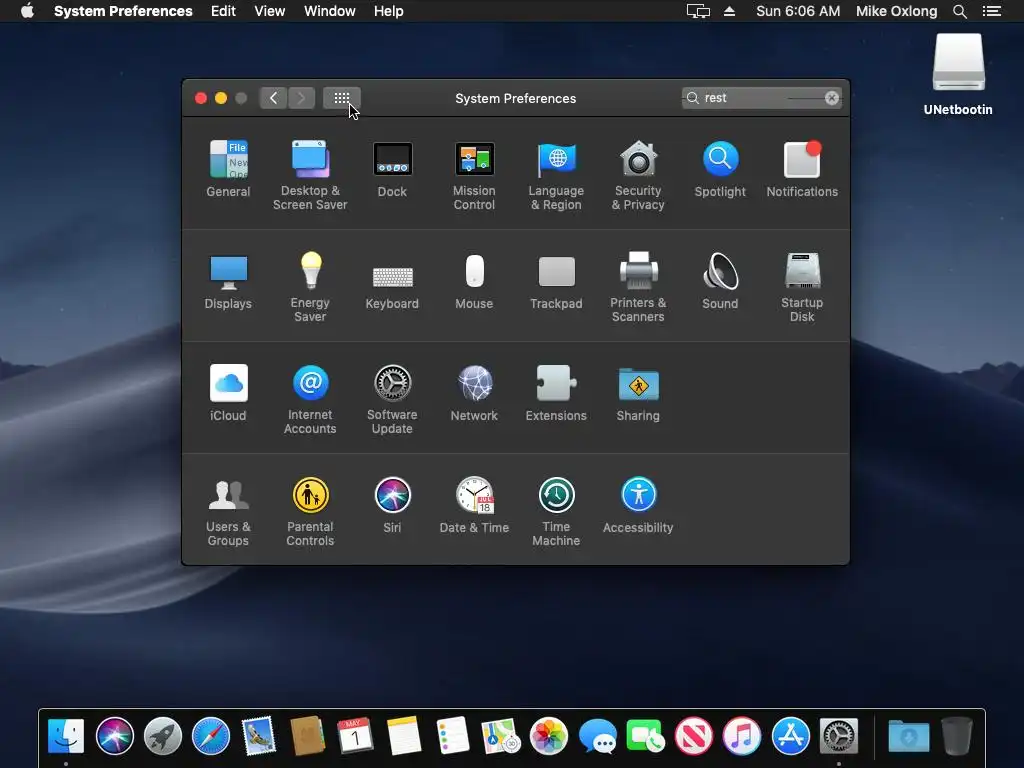Open Launchpad from the Dock

(163, 736)
